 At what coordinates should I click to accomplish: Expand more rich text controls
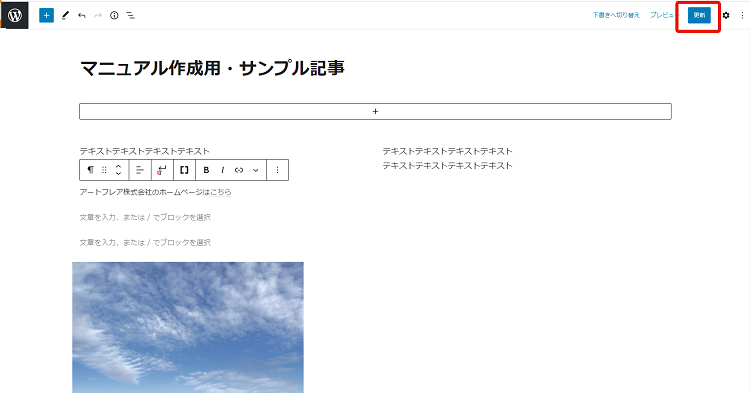click(255, 170)
